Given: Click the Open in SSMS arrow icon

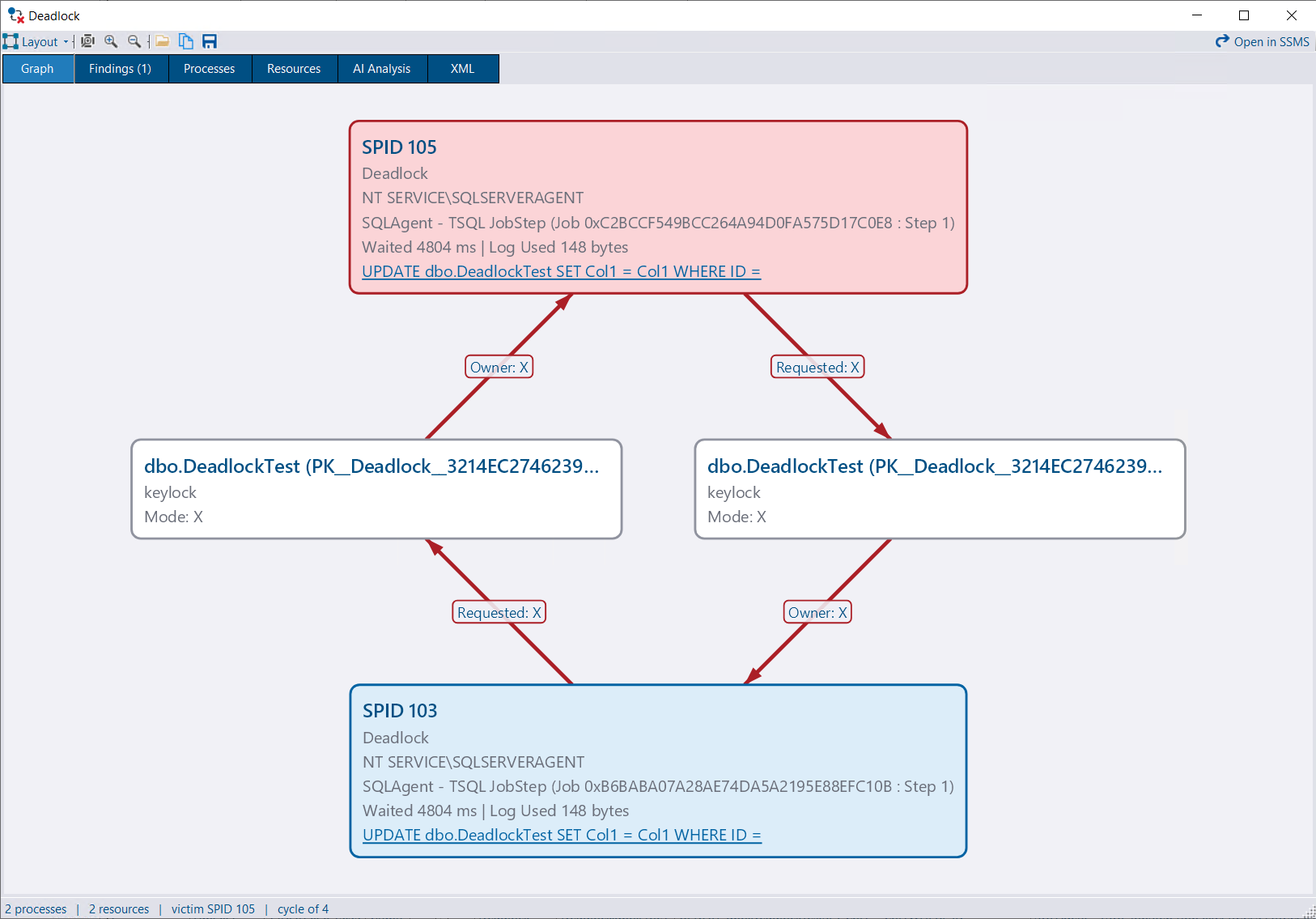Looking at the screenshot, I should (x=1222, y=41).
